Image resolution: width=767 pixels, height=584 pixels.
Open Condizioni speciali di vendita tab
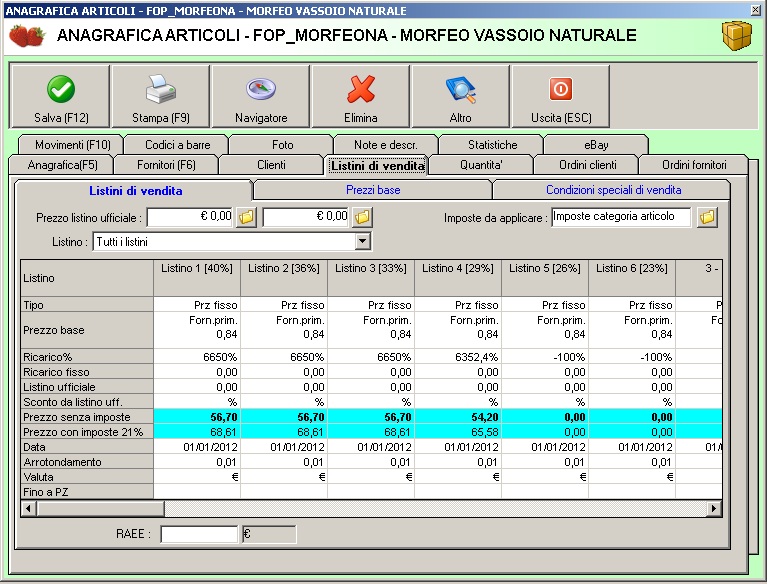point(613,190)
